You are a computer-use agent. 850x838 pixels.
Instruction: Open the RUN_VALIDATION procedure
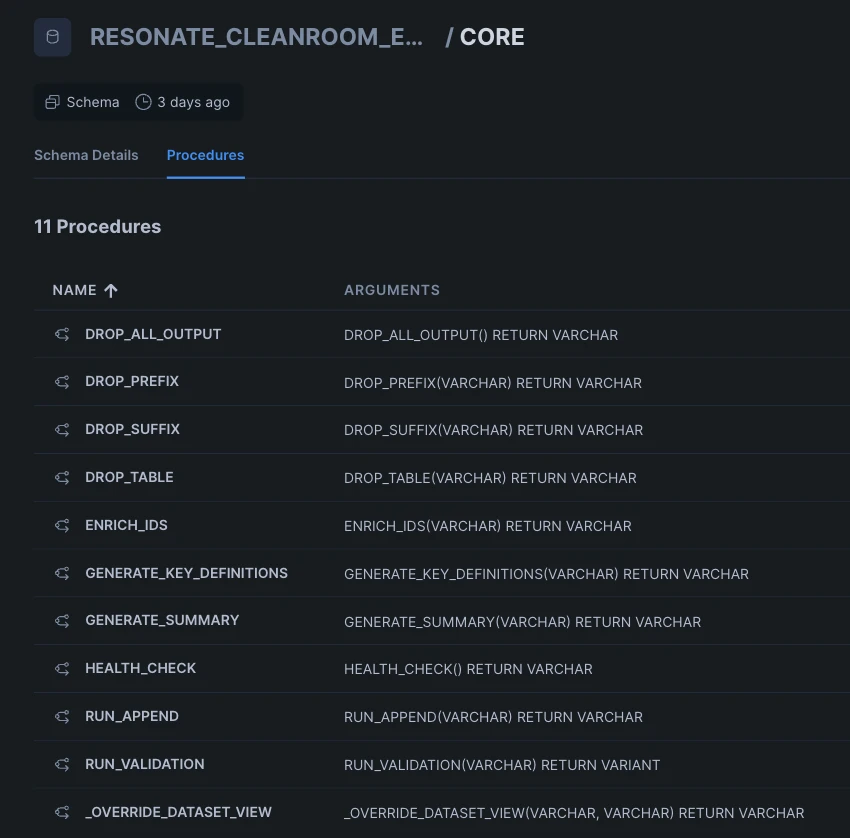coord(145,764)
